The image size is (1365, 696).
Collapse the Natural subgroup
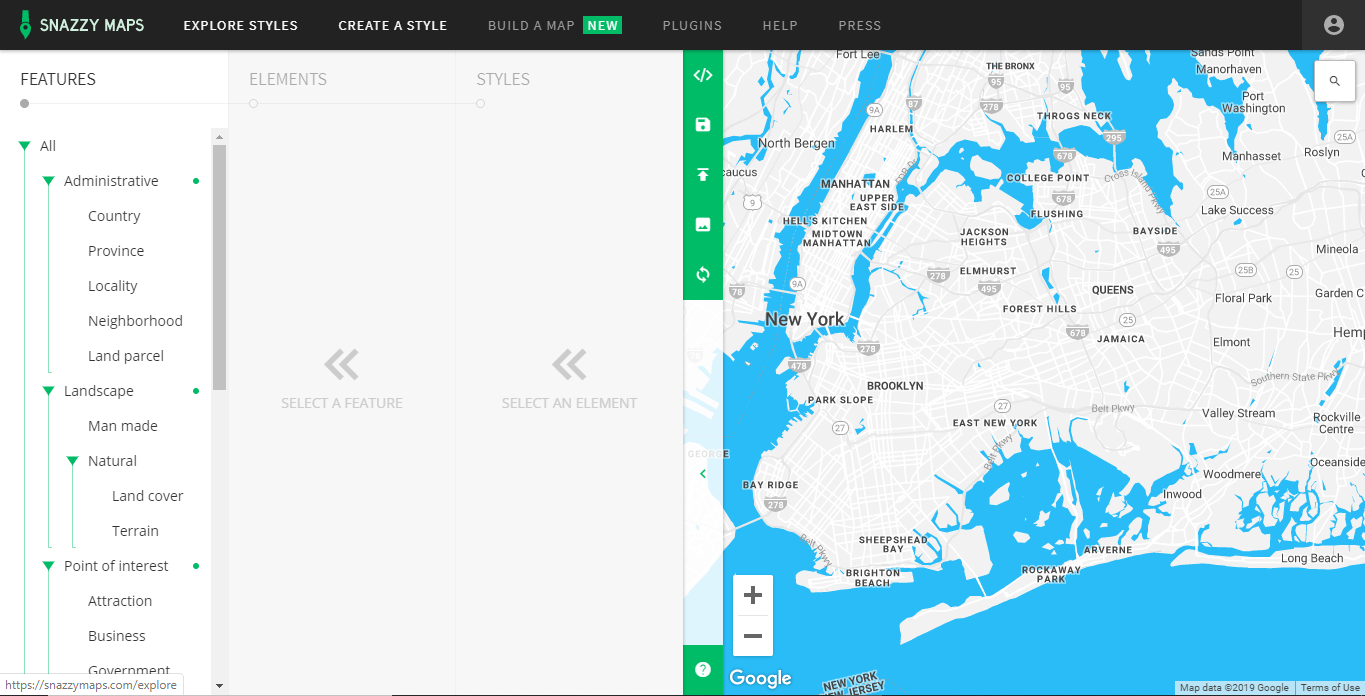(72, 462)
